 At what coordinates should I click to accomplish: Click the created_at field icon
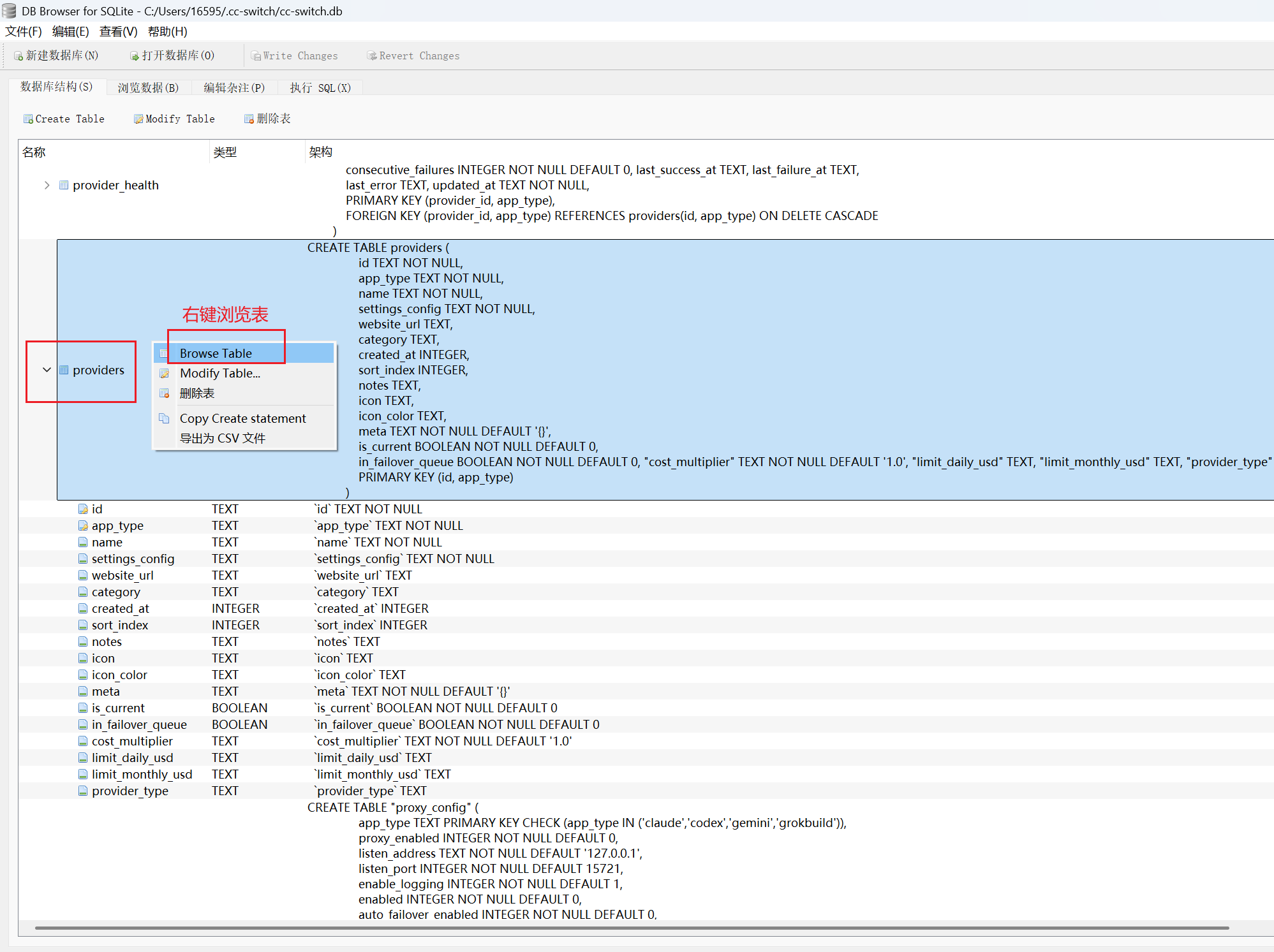point(83,608)
